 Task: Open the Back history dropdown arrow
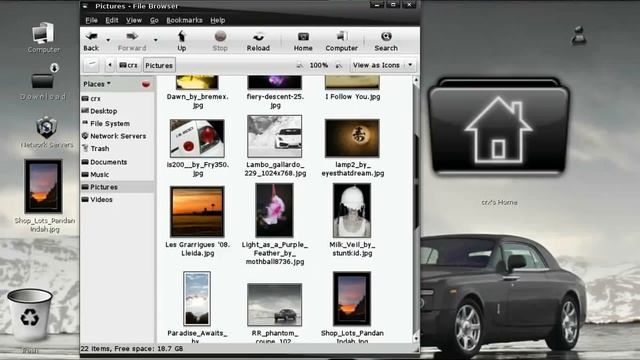[108, 40]
